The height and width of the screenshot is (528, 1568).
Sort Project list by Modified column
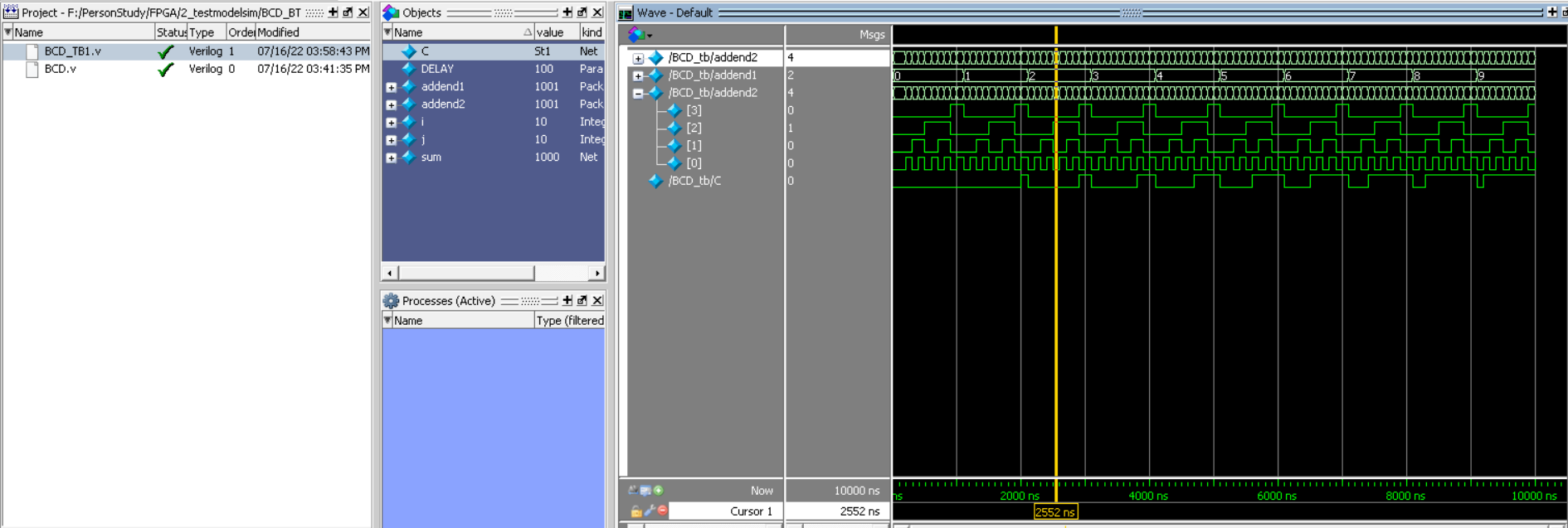pos(312,32)
